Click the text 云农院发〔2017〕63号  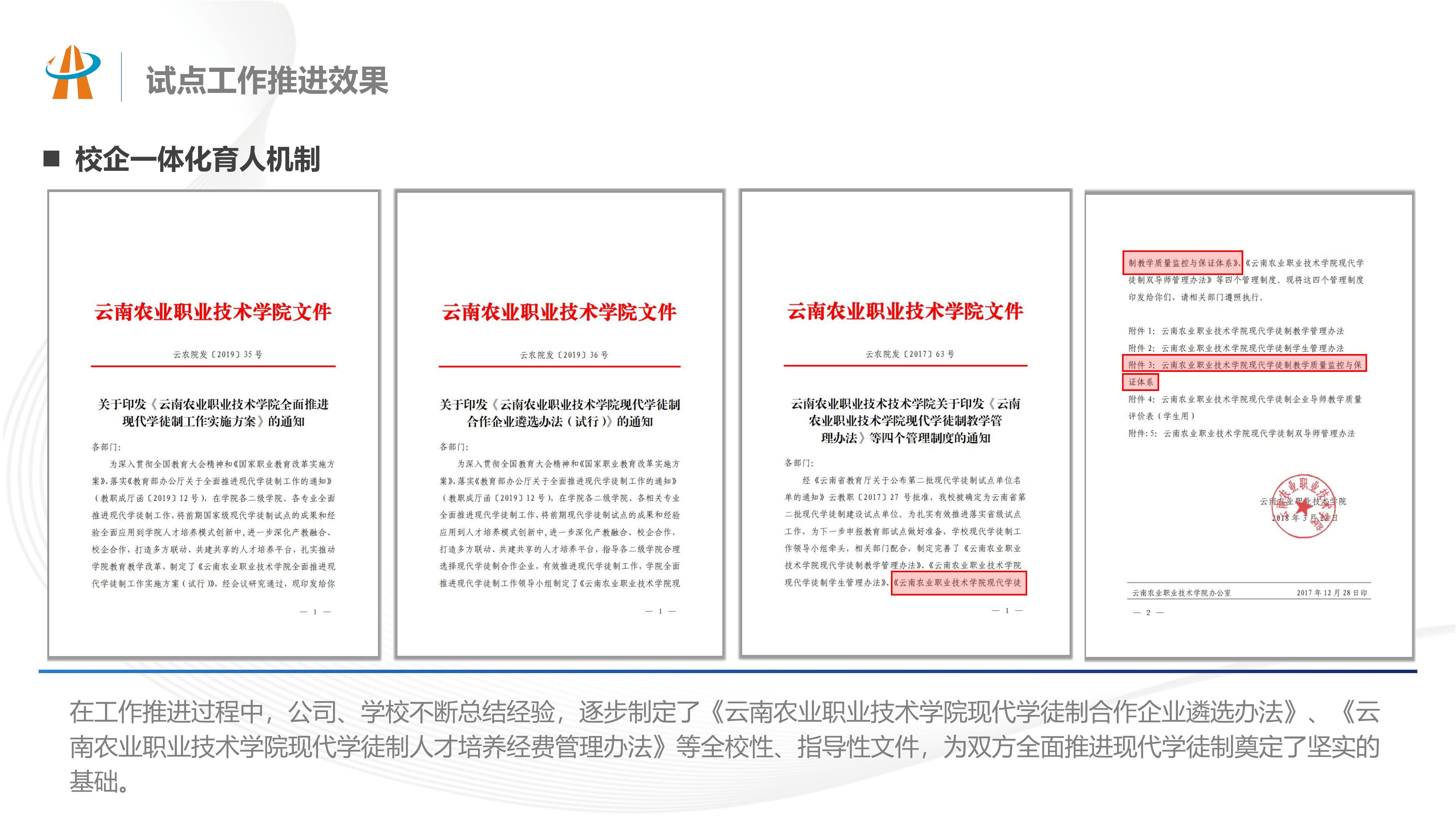coord(910,354)
